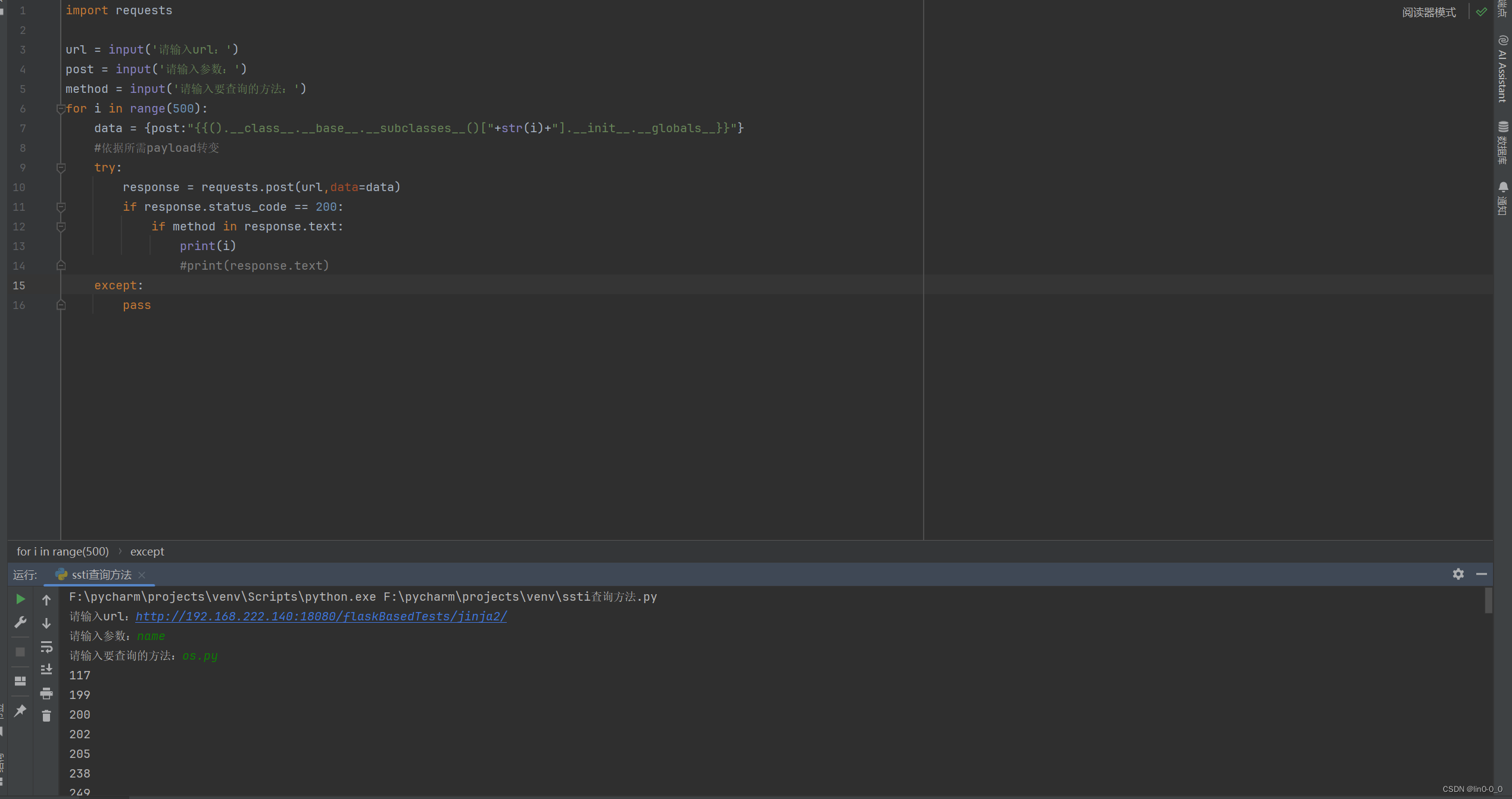Screen dimensions: 1512x799
Task: Print console output with printer icon
Action: [46, 693]
